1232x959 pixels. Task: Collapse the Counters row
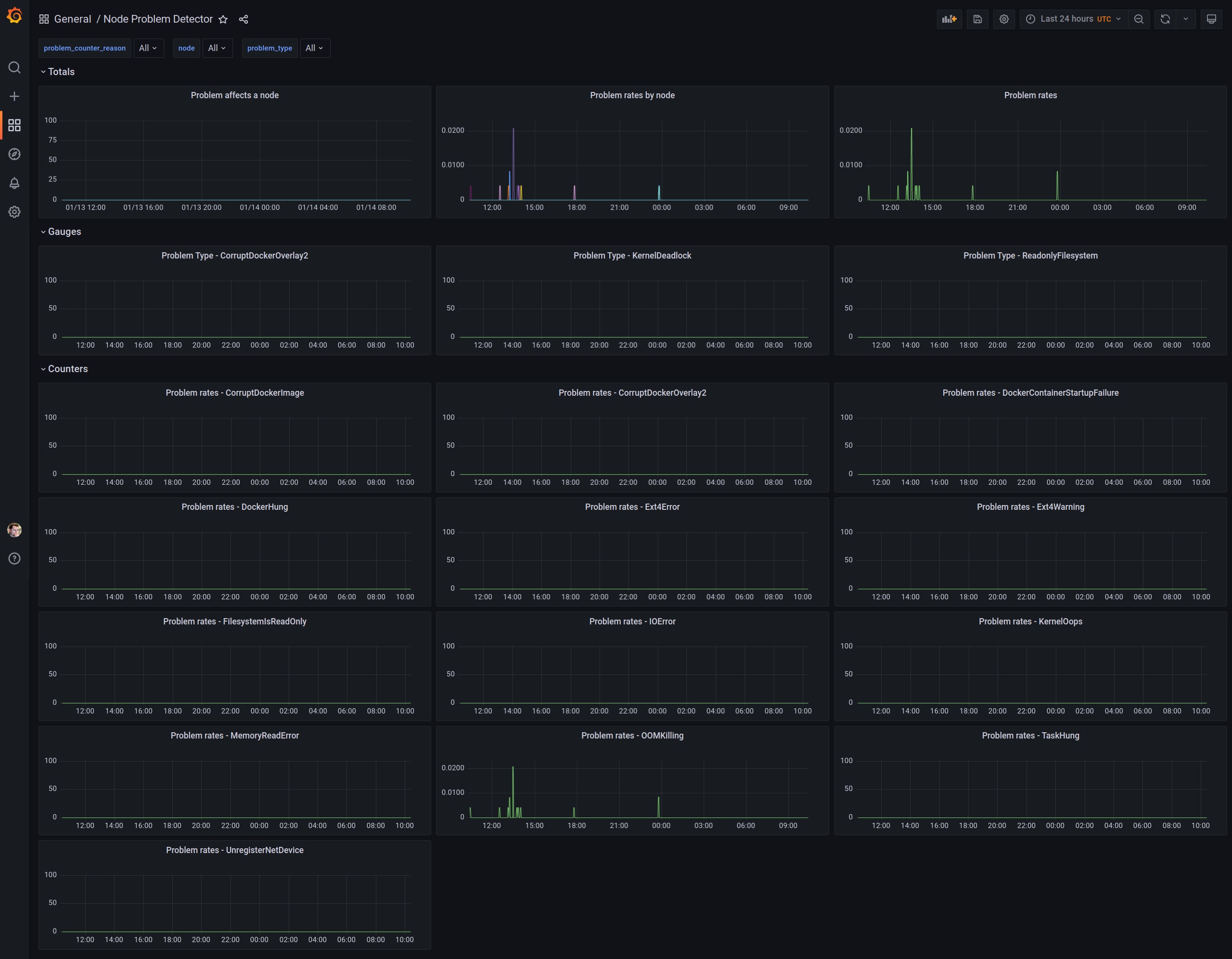pyautogui.click(x=67, y=369)
